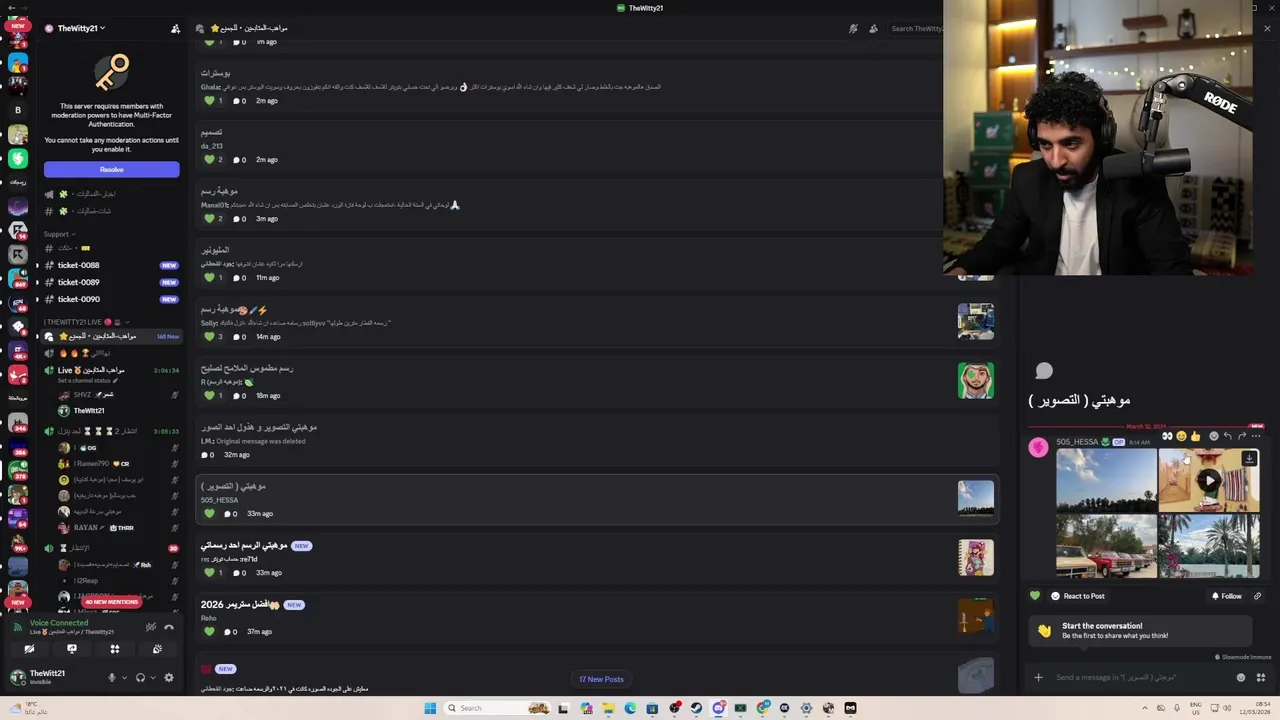The height and width of the screenshot is (720, 1280).
Task: Click the Resolve button
Action: (111, 169)
